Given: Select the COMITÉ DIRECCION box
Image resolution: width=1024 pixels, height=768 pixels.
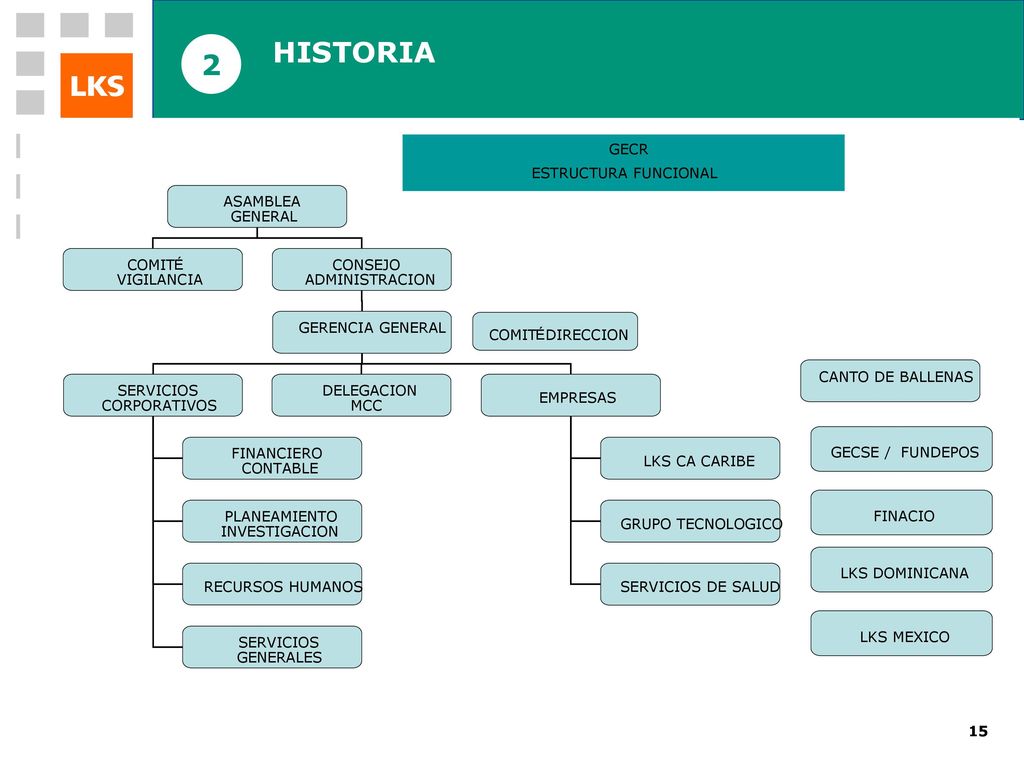Looking at the screenshot, I should (x=555, y=332).
